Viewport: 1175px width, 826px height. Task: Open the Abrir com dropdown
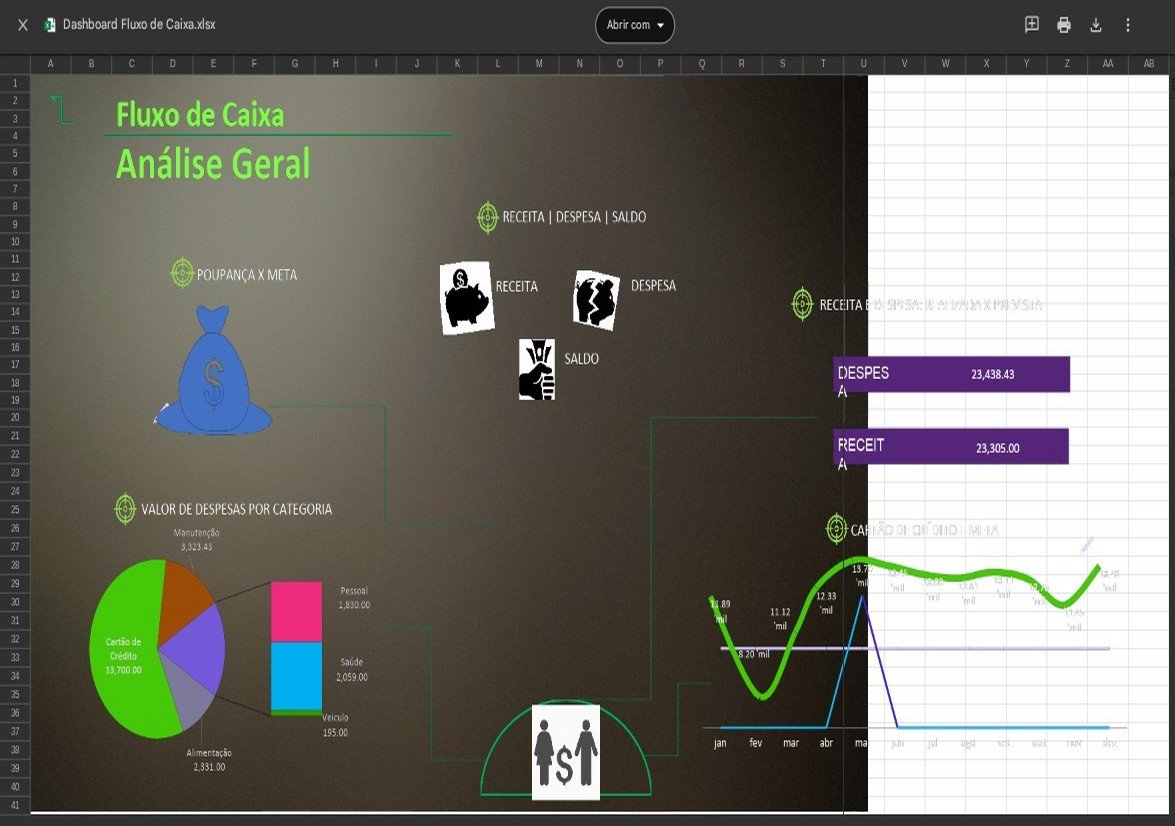click(x=636, y=25)
